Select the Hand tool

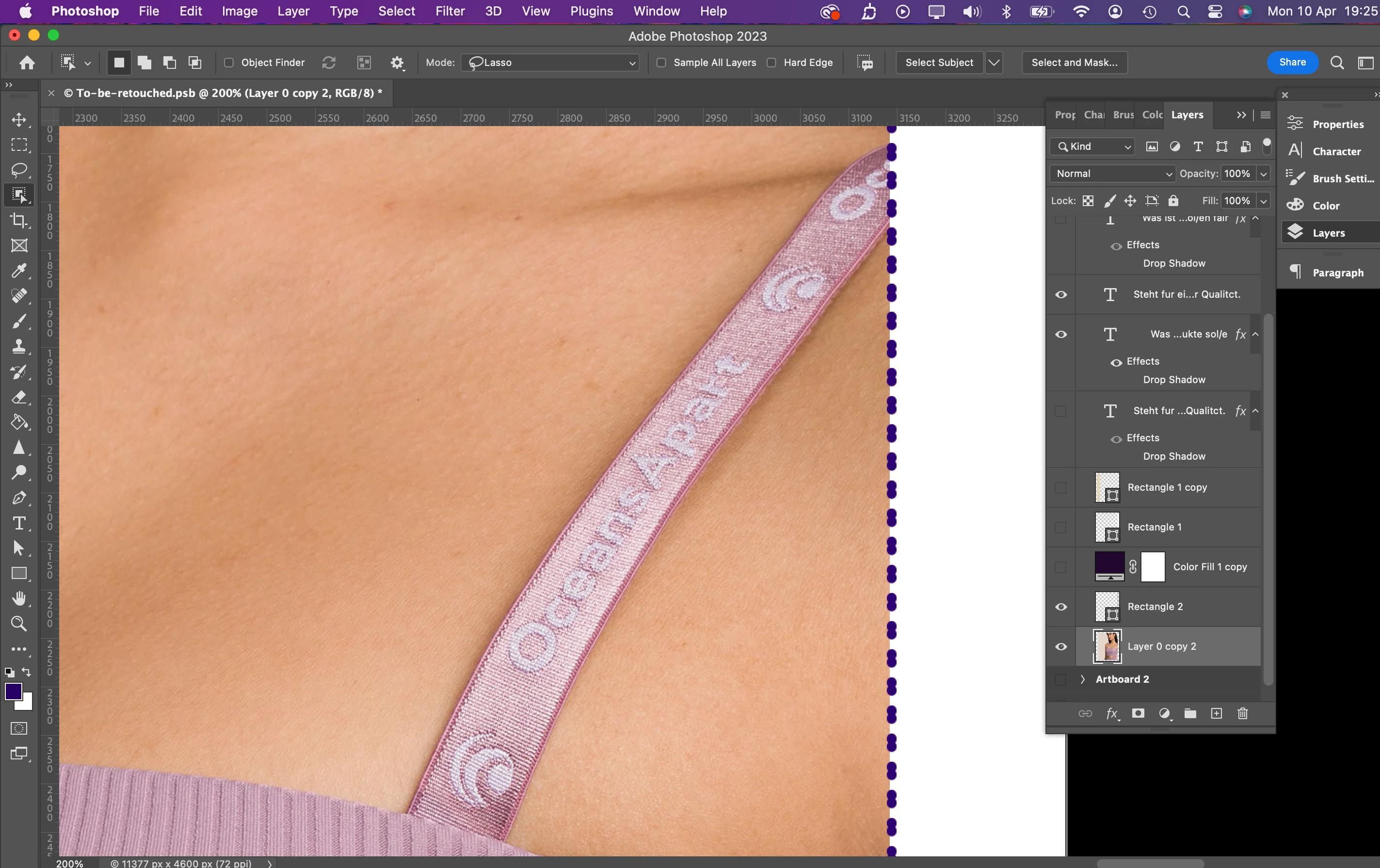click(19, 599)
